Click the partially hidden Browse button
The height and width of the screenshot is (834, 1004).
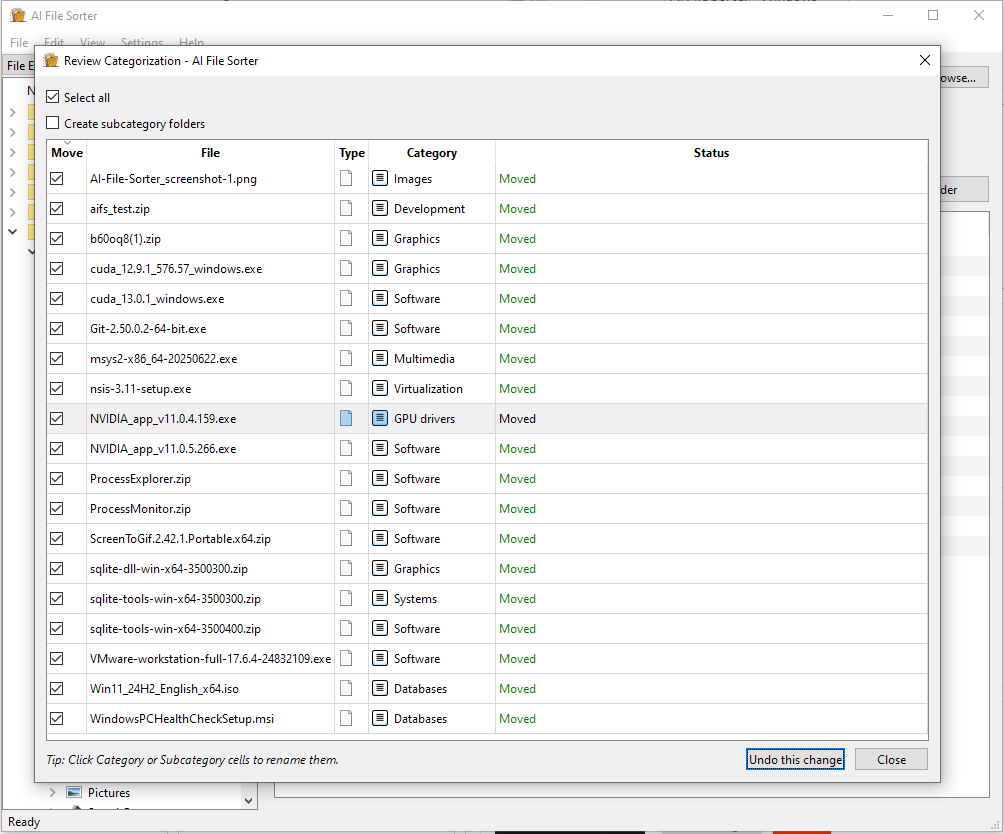964,78
